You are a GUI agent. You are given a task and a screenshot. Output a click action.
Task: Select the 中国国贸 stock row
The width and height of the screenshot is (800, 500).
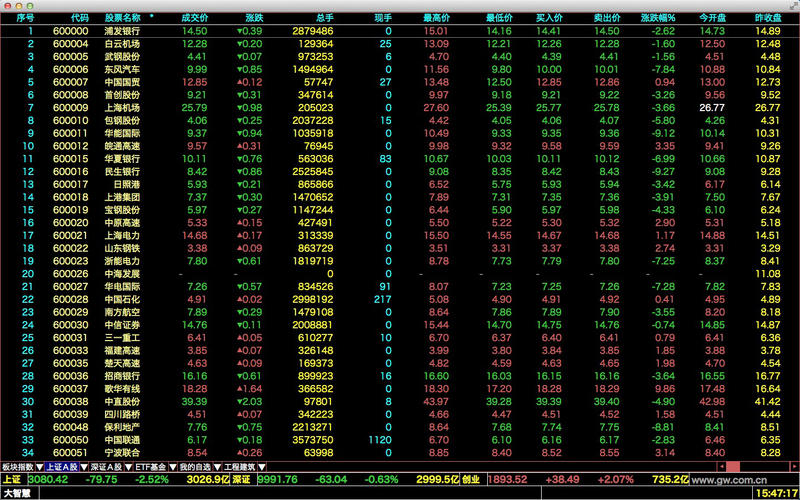tap(400, 82)
